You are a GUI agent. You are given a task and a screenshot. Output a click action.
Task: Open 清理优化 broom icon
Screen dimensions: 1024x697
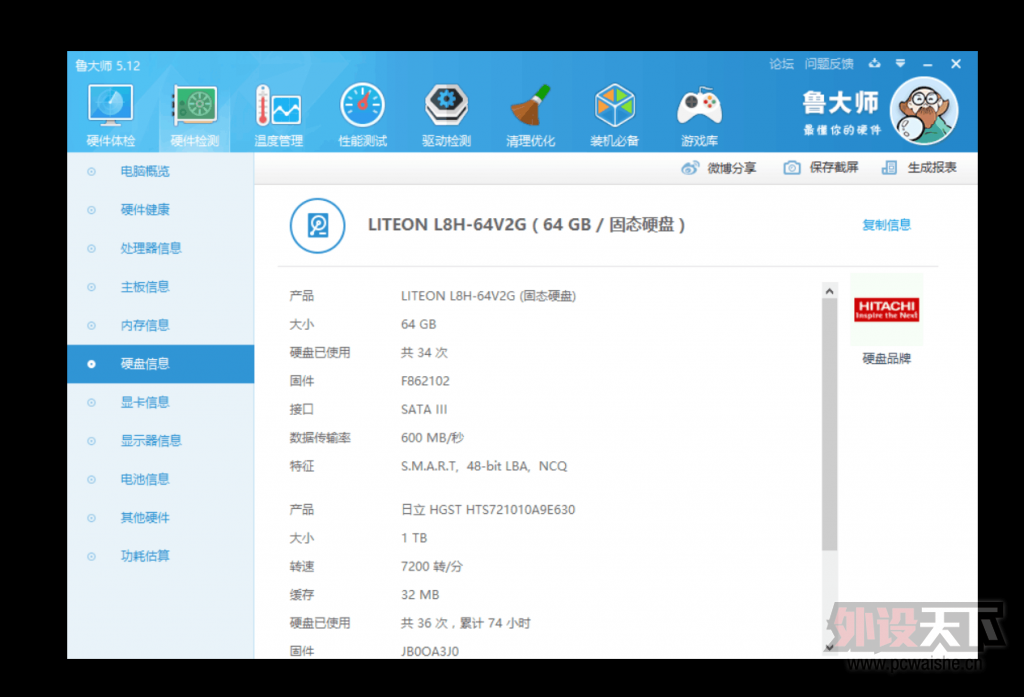[530, 106]
